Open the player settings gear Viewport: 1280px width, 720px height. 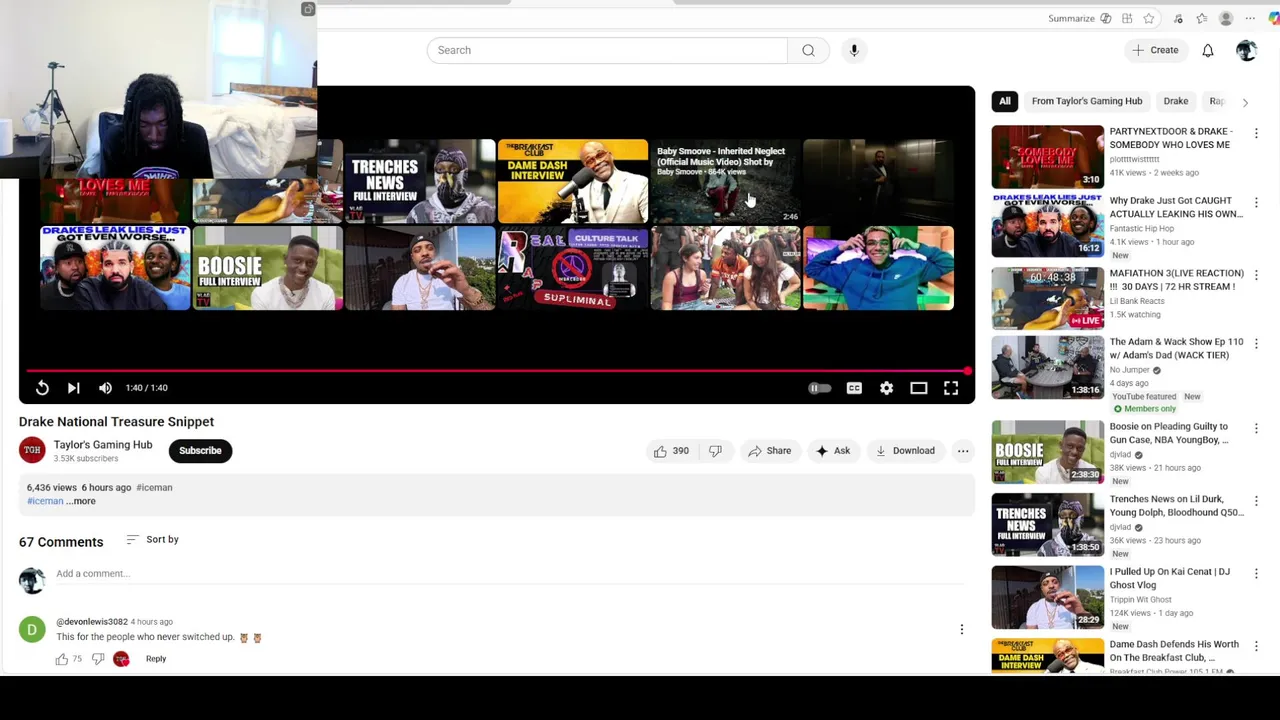pyautogui.click(x=886, y=388)
